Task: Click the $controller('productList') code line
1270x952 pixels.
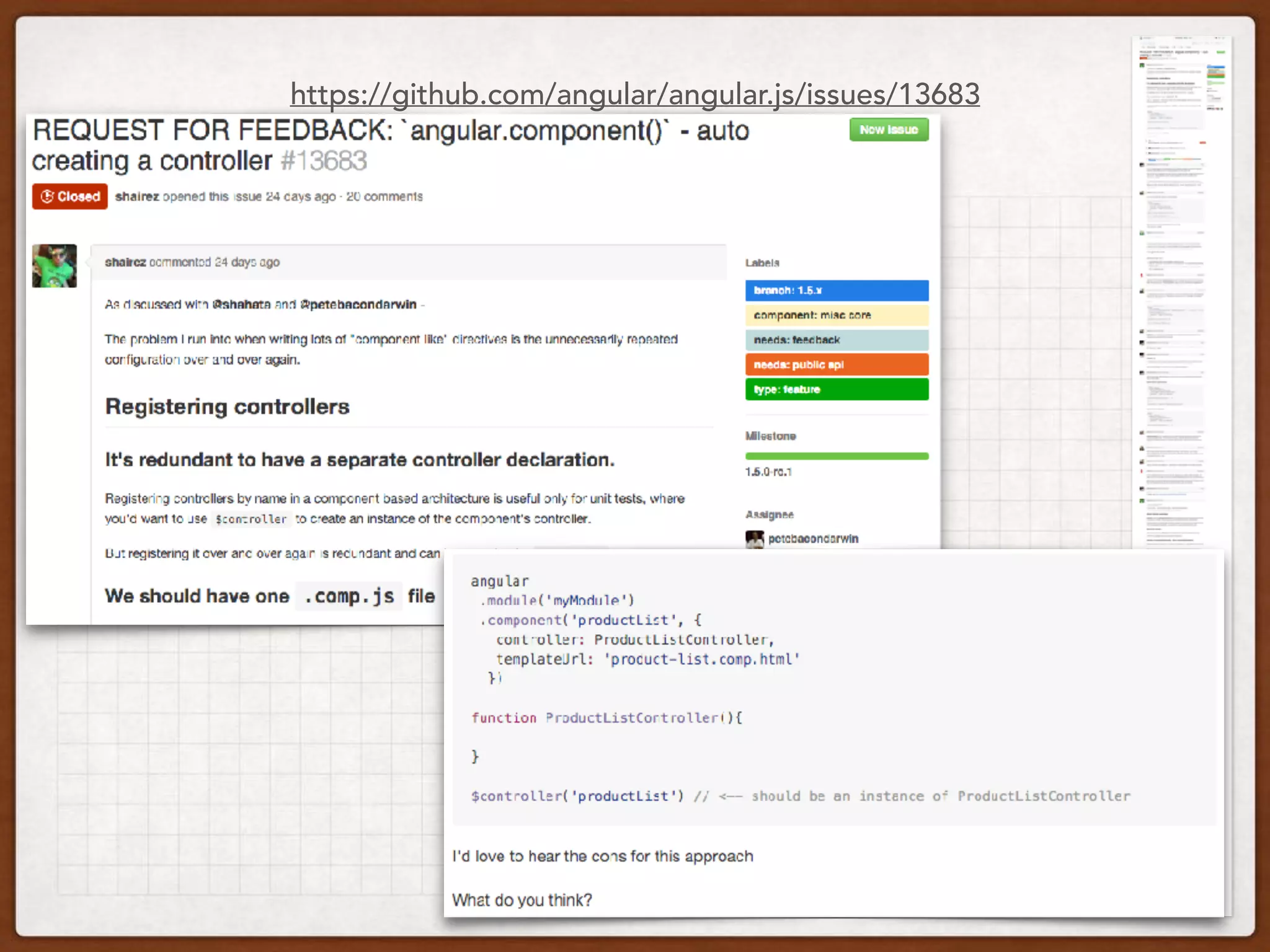Action: 801,796
